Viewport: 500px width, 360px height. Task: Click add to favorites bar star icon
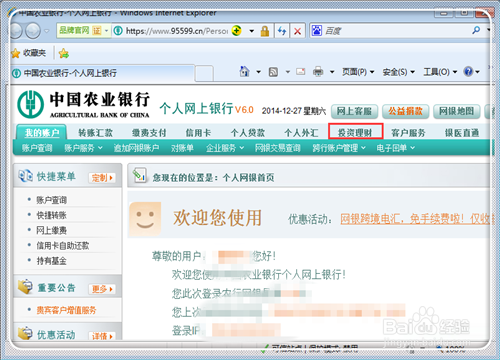[64, 53]
